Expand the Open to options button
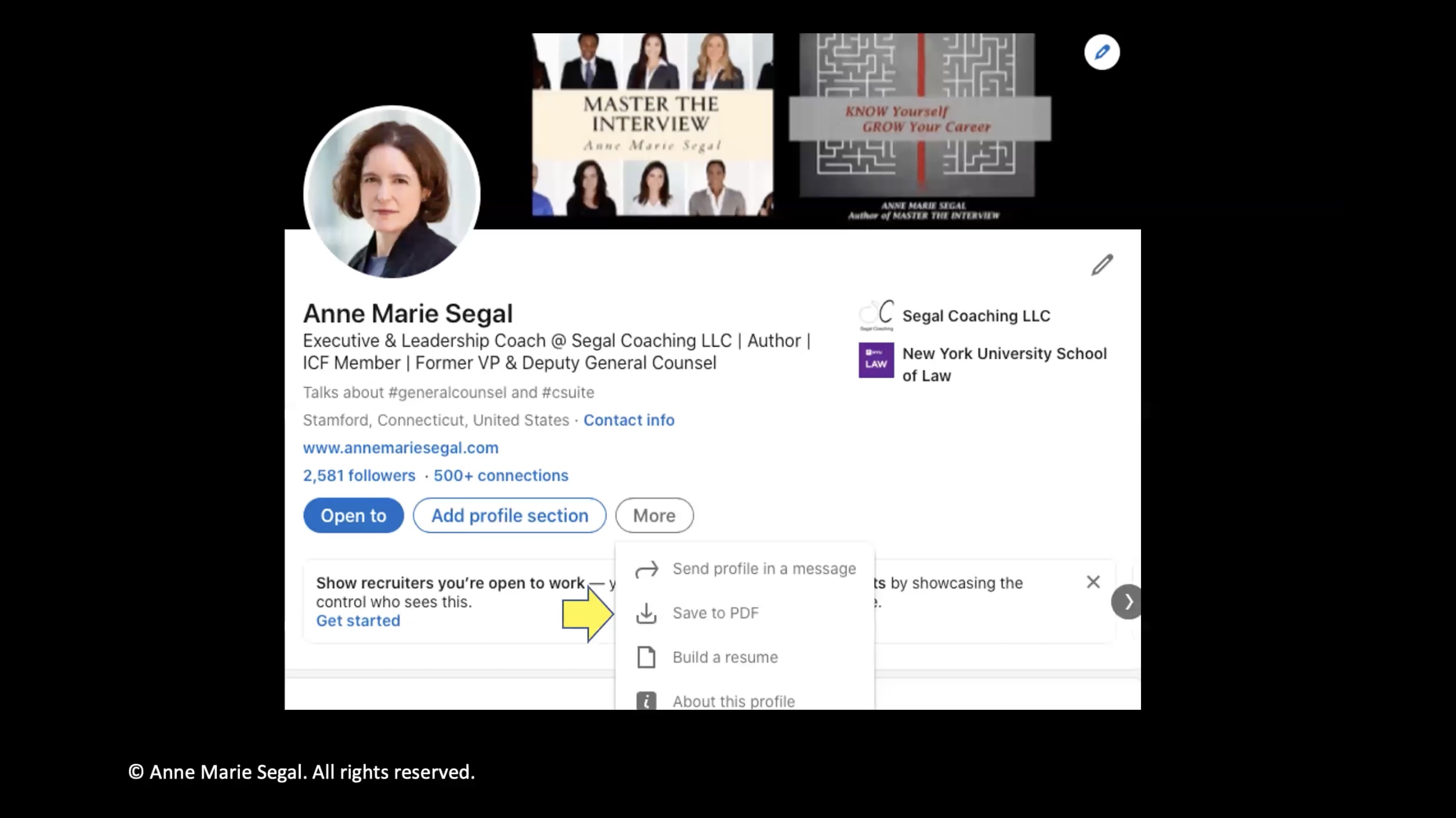 click(x=353, y=515)
